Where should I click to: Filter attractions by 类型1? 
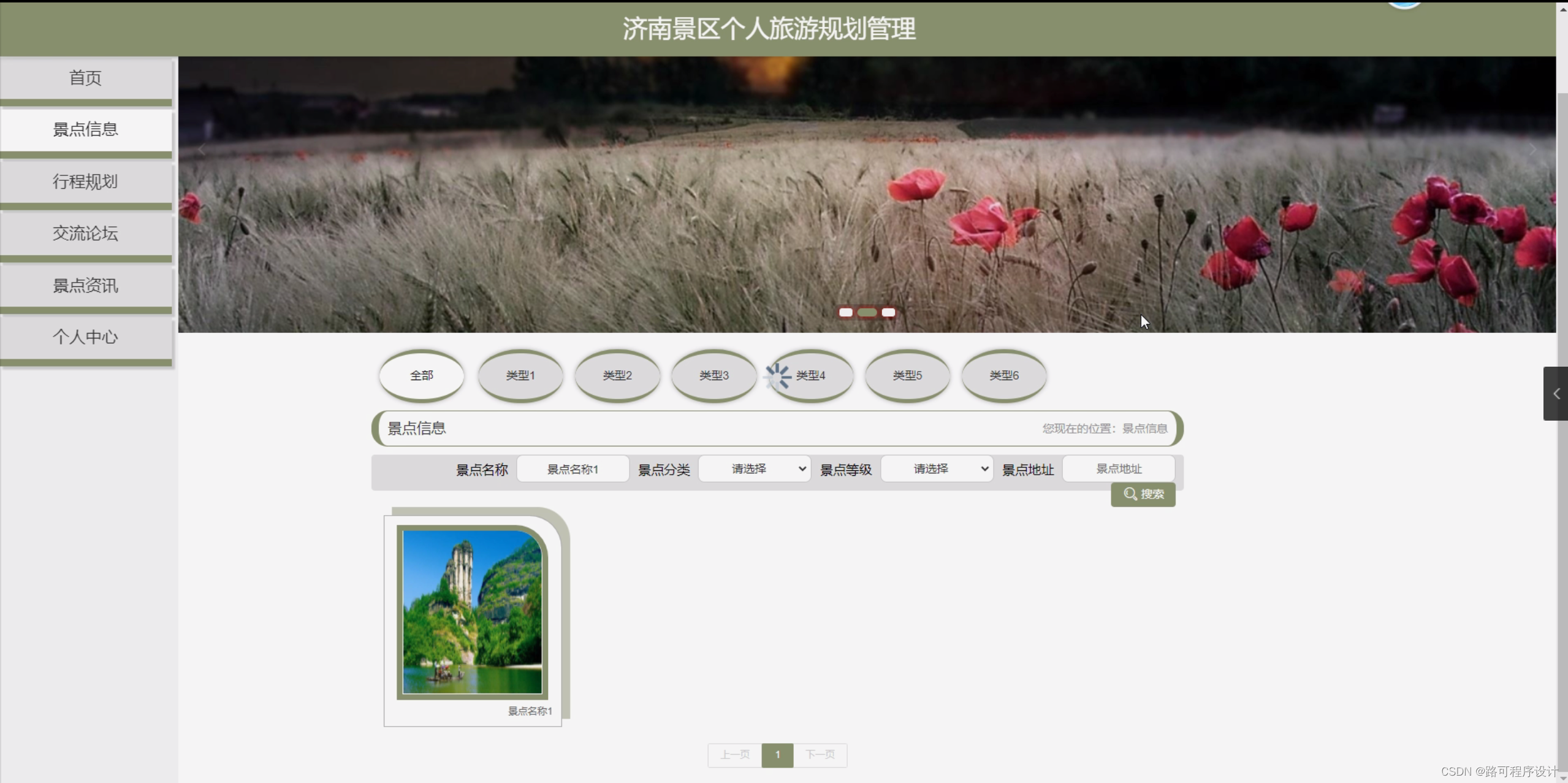[520, 375]
